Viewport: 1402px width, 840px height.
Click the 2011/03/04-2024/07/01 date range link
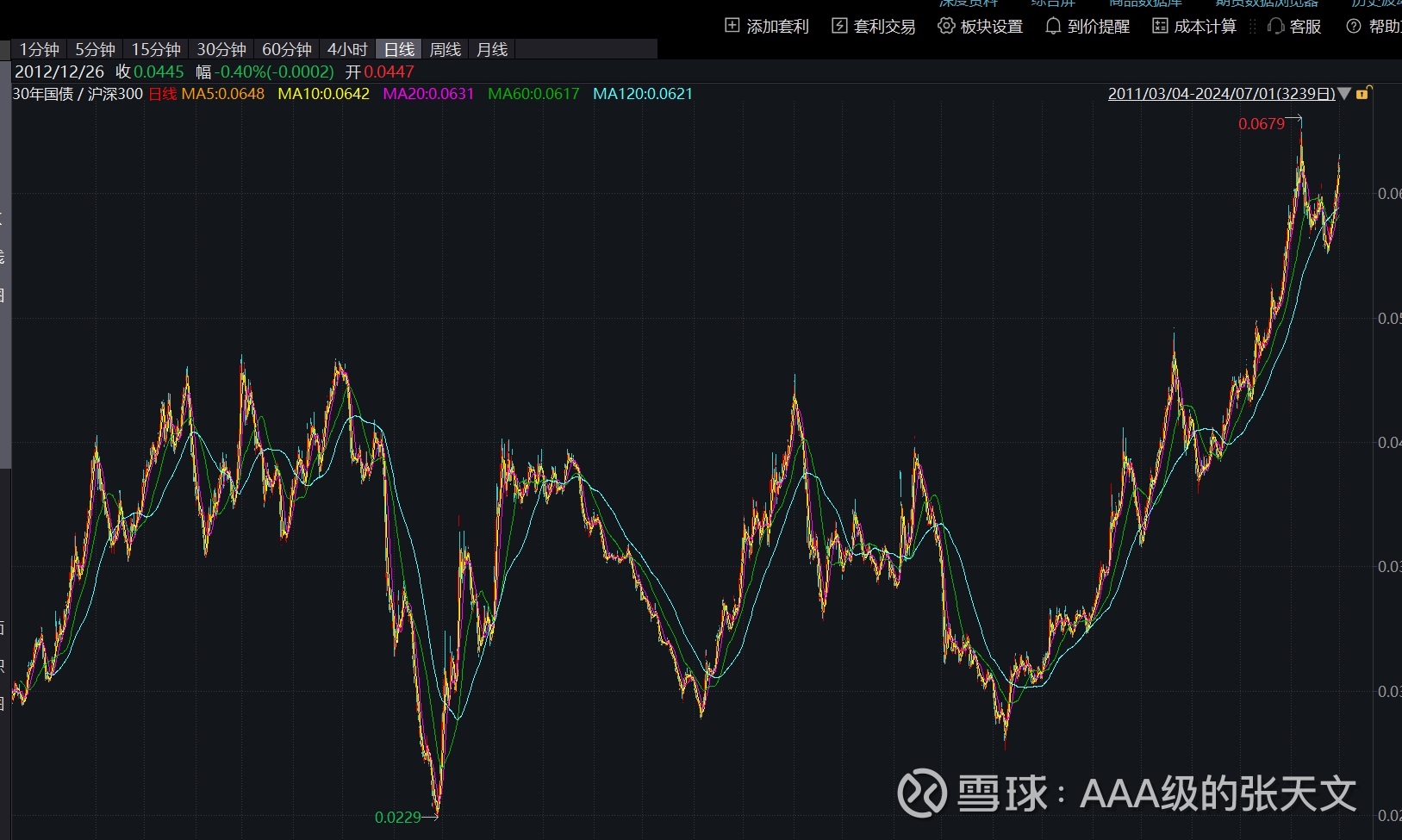pyautogui.click(x=1221, y=94)
